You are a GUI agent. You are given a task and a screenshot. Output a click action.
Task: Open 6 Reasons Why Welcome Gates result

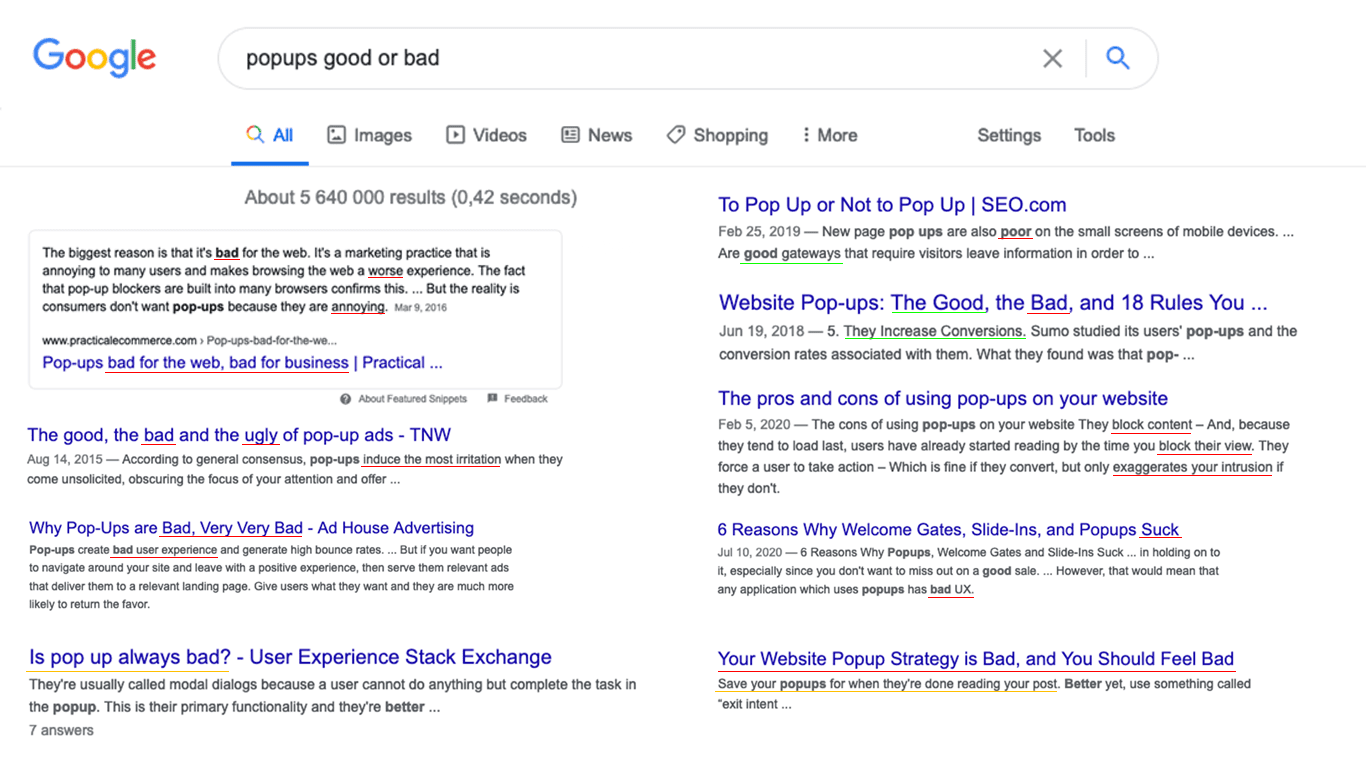coord(949,530)
